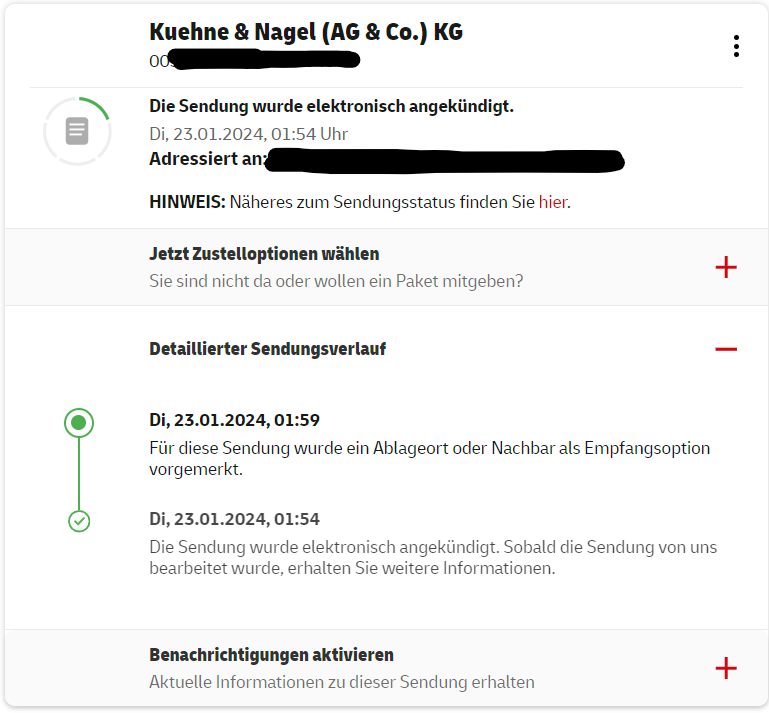Click the "Benachrichtigungen aktivieren" heading
769x713 pixels.
pos(271,655)
